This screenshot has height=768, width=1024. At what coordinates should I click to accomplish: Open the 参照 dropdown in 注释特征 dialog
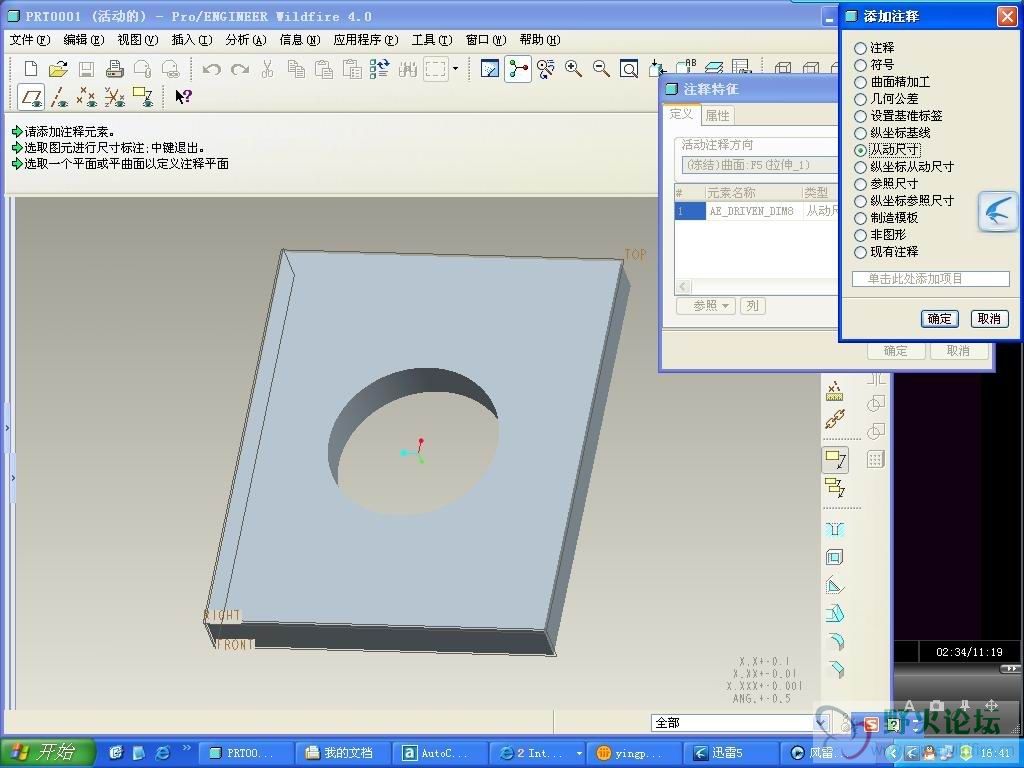[707, 306]
